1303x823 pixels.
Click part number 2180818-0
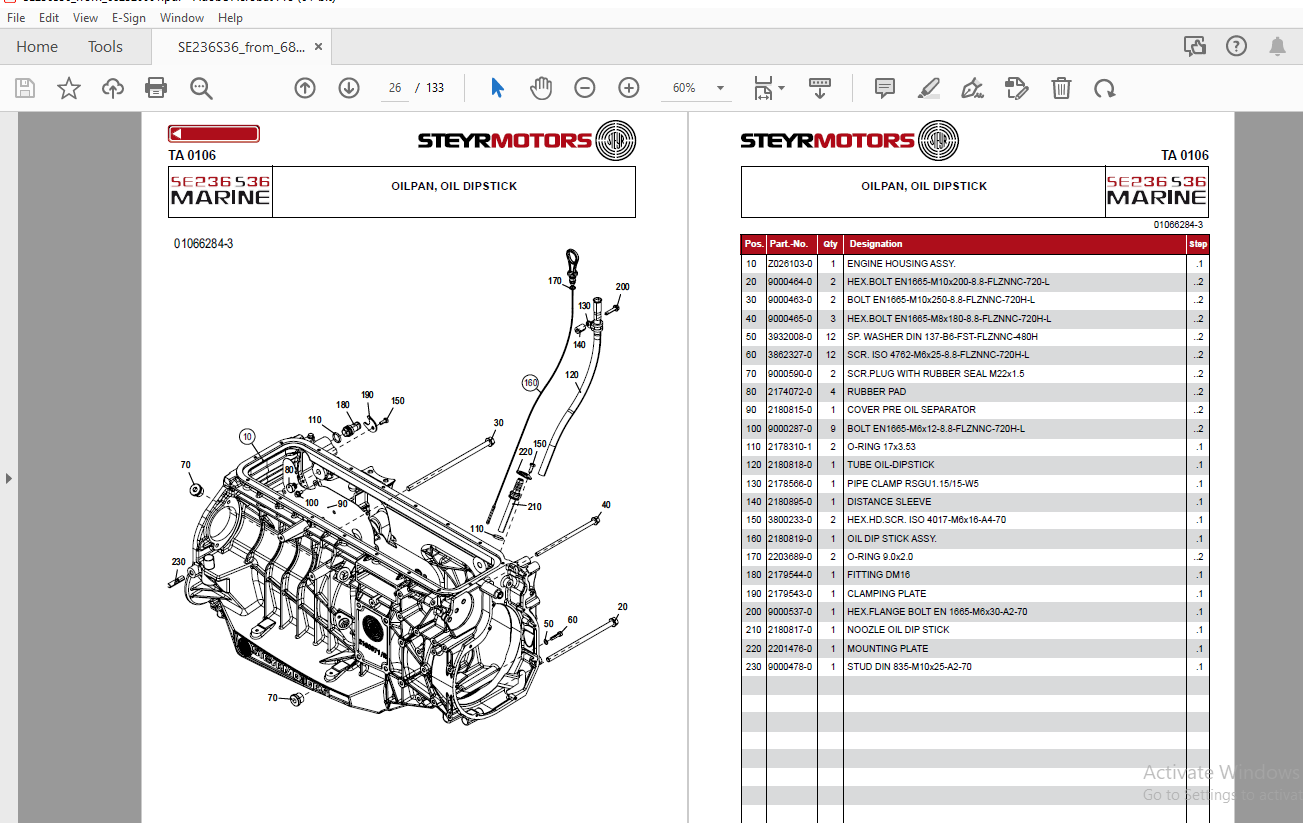point(790,465)
